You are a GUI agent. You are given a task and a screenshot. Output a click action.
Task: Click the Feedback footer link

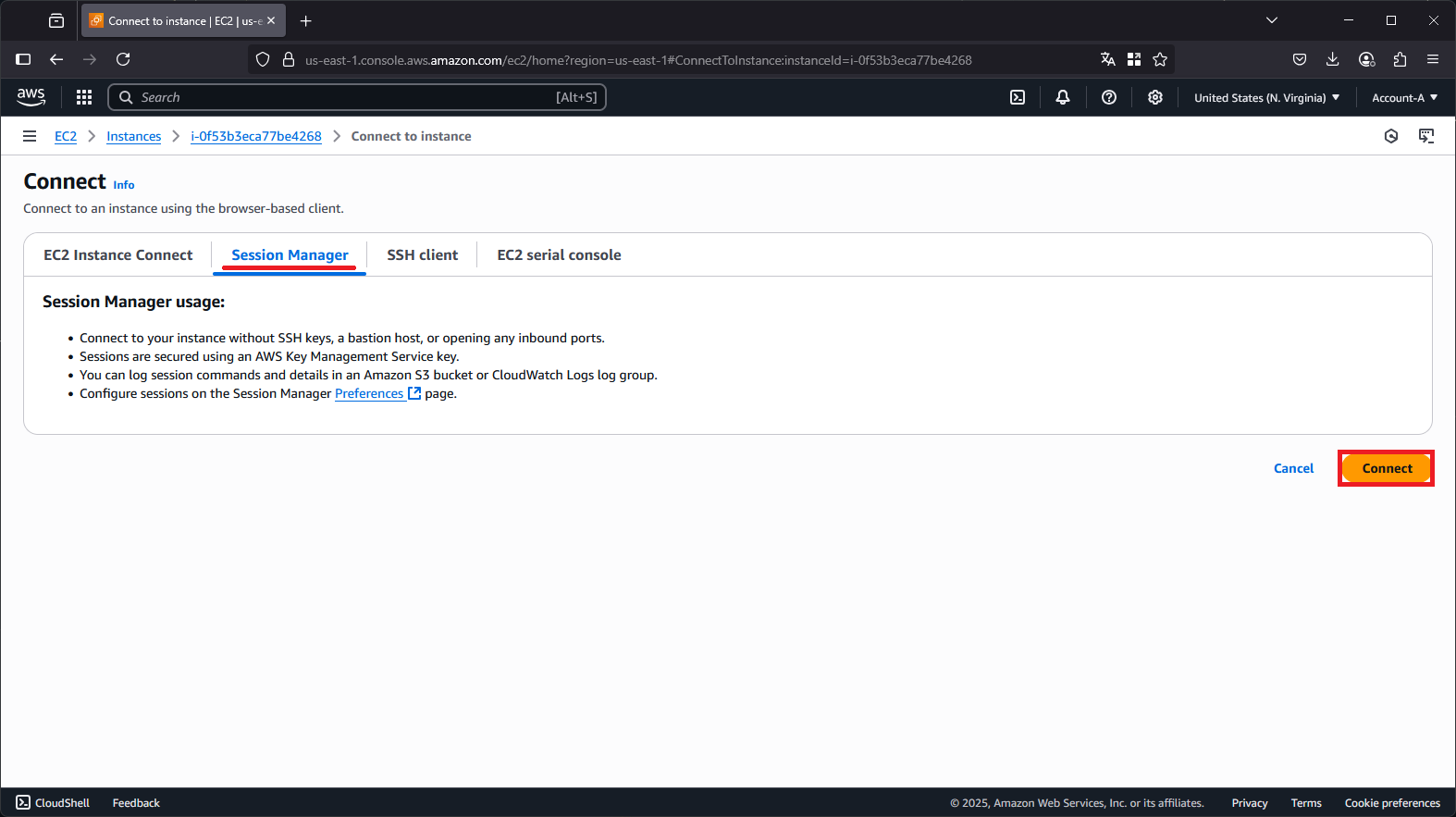(136, 803)
